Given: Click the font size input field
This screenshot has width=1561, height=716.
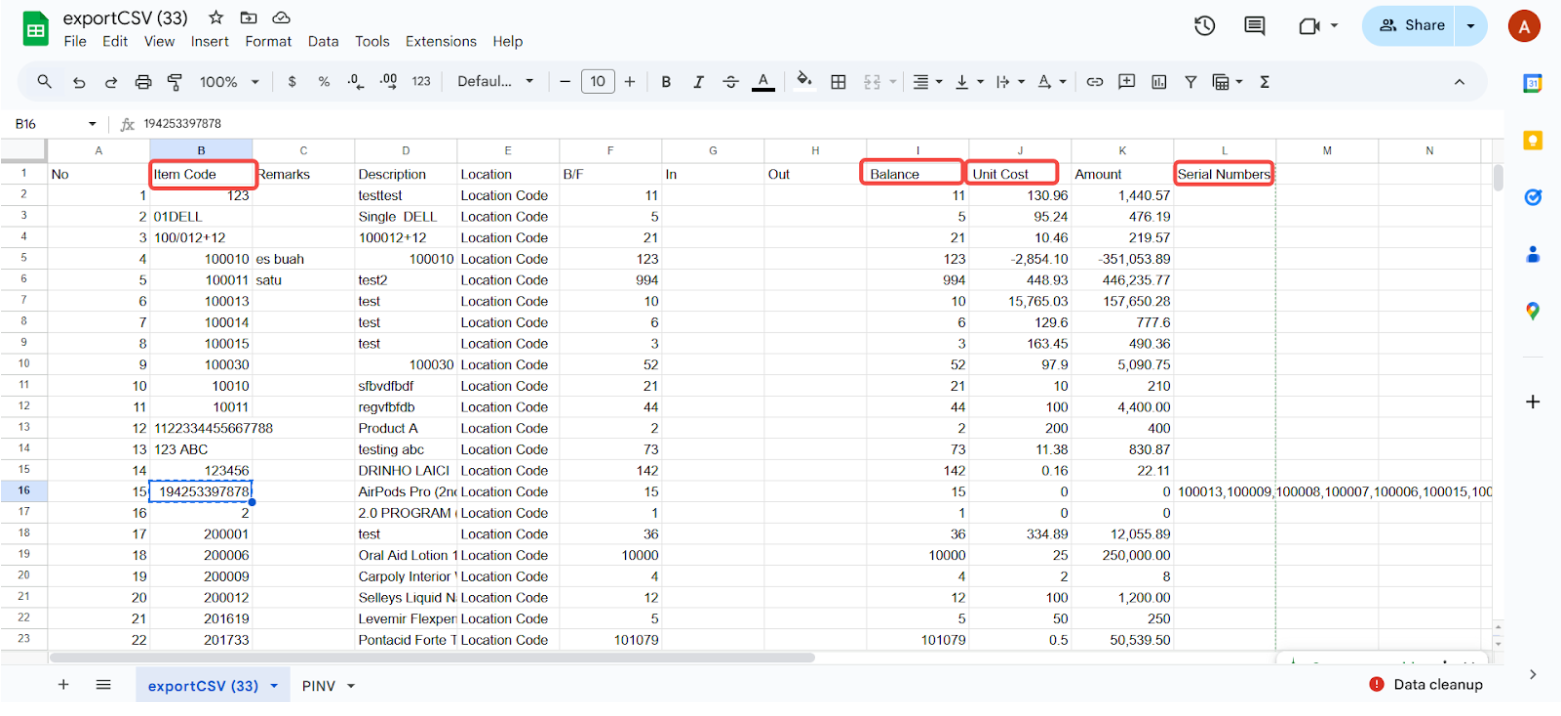Looking at the screenshot, I should [597, 82].
